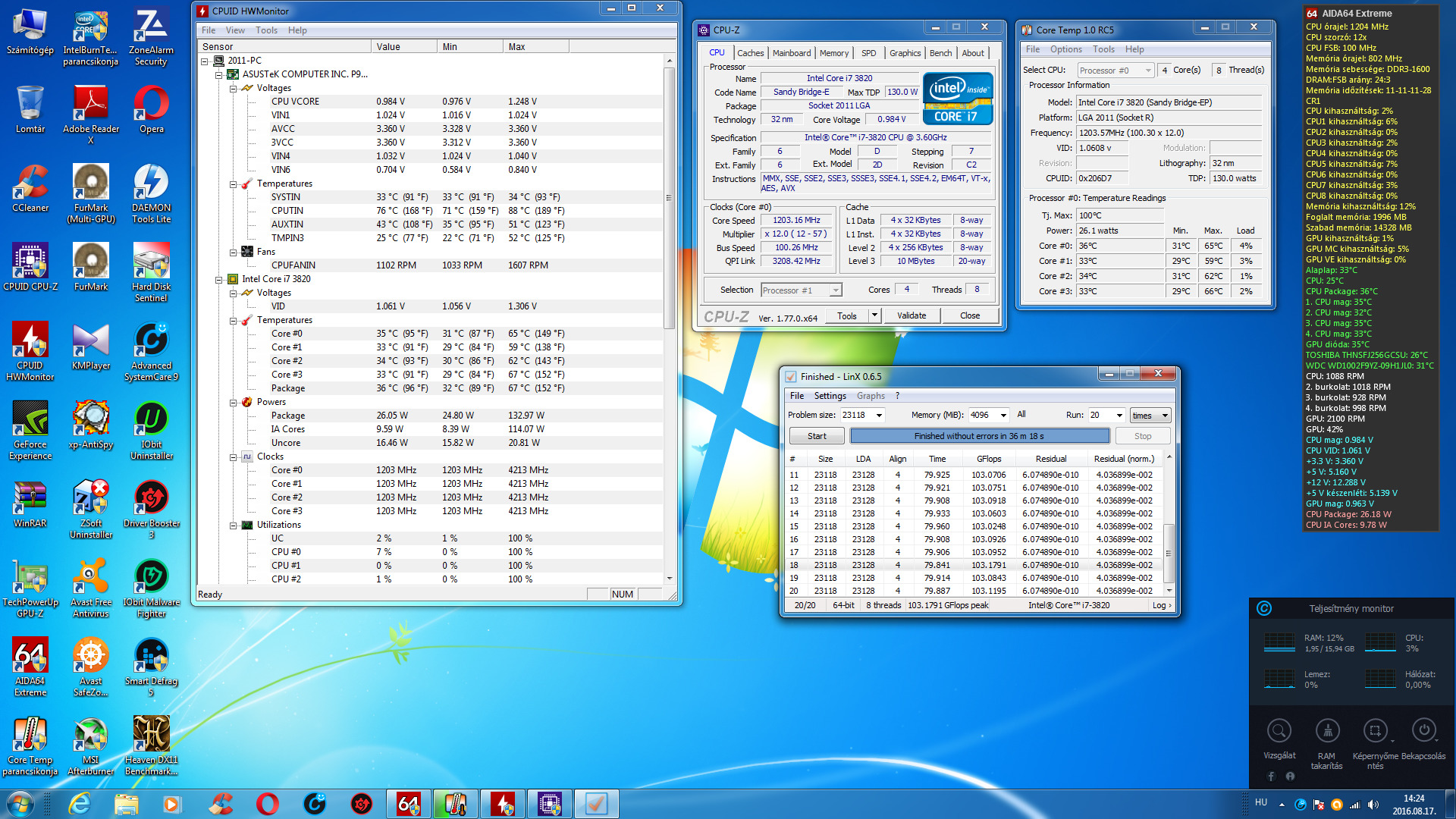1456x819 pixels.
Task: Click the RAM takarítás broom icon
Action: (x=1327, y=731)
